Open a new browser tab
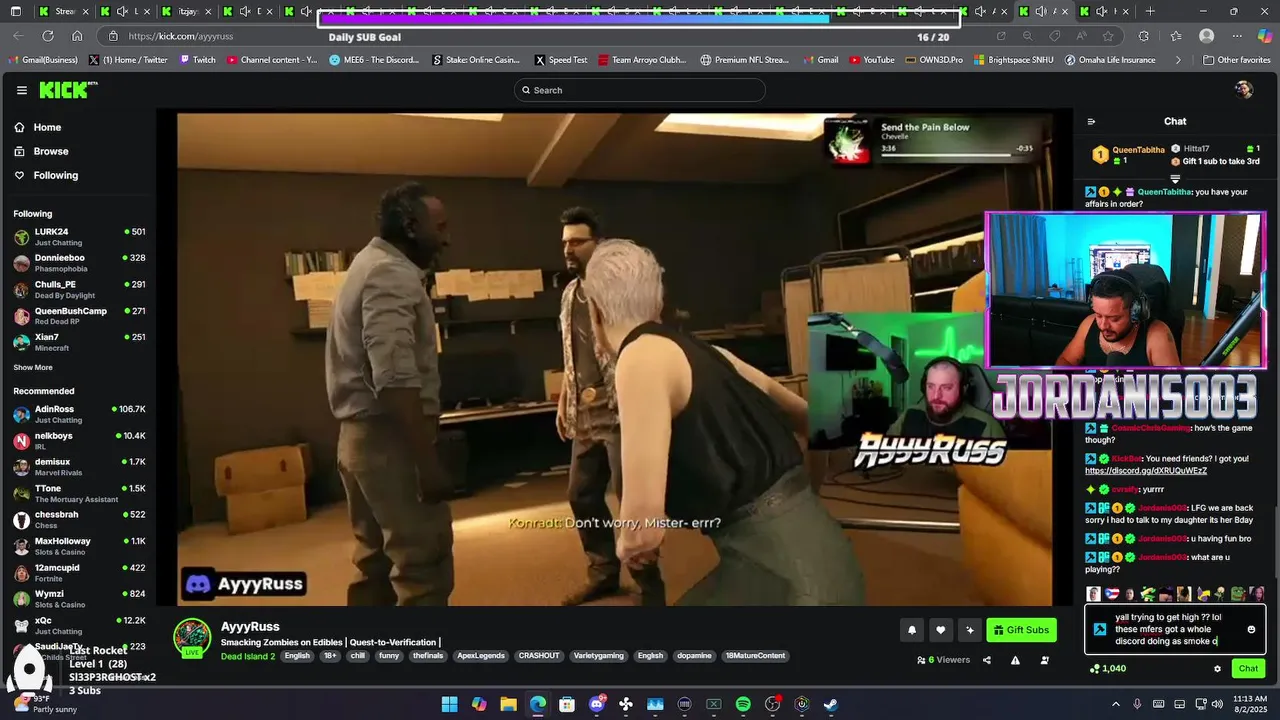 1150,11
